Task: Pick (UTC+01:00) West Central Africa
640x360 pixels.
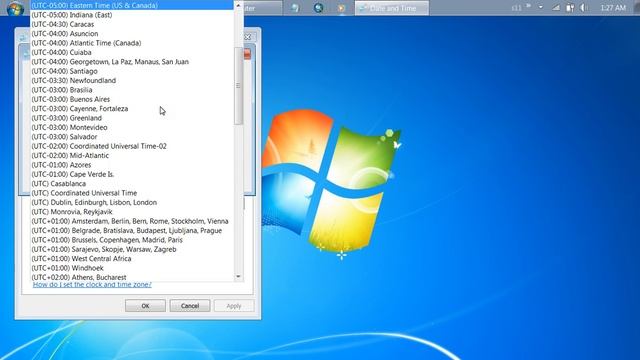Action: 132,259
